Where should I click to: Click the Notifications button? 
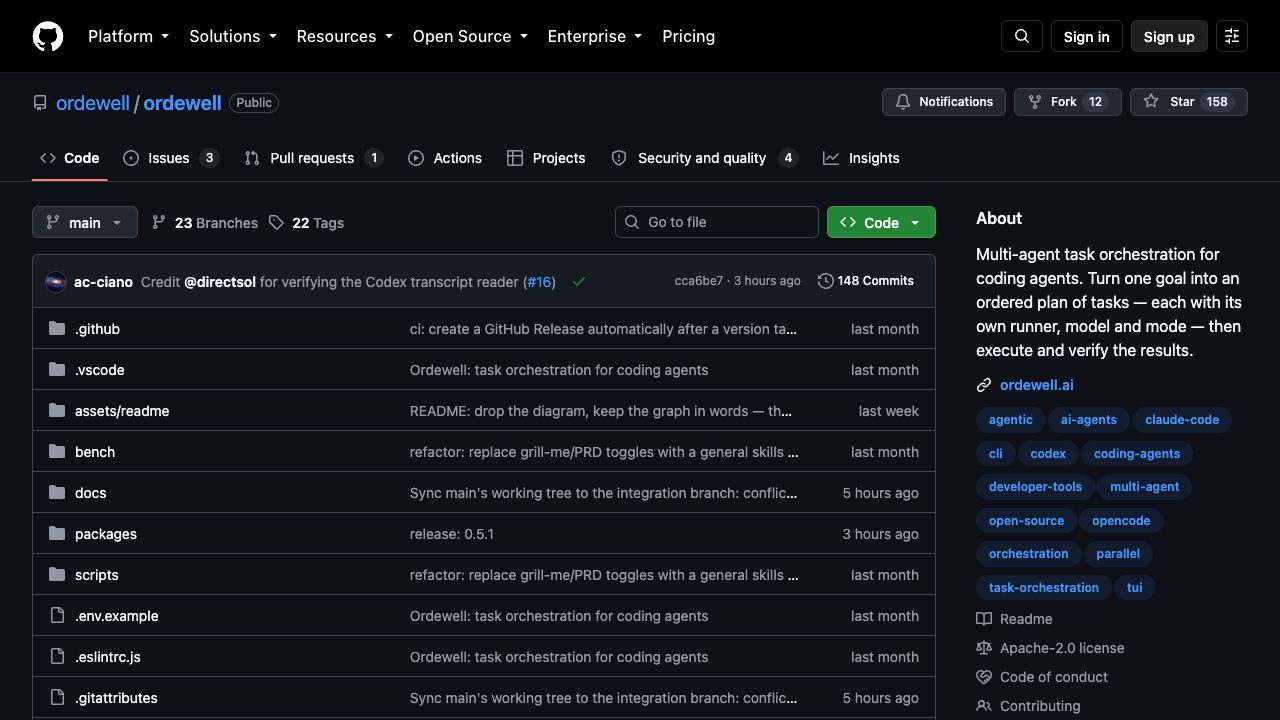pos(944,102)
